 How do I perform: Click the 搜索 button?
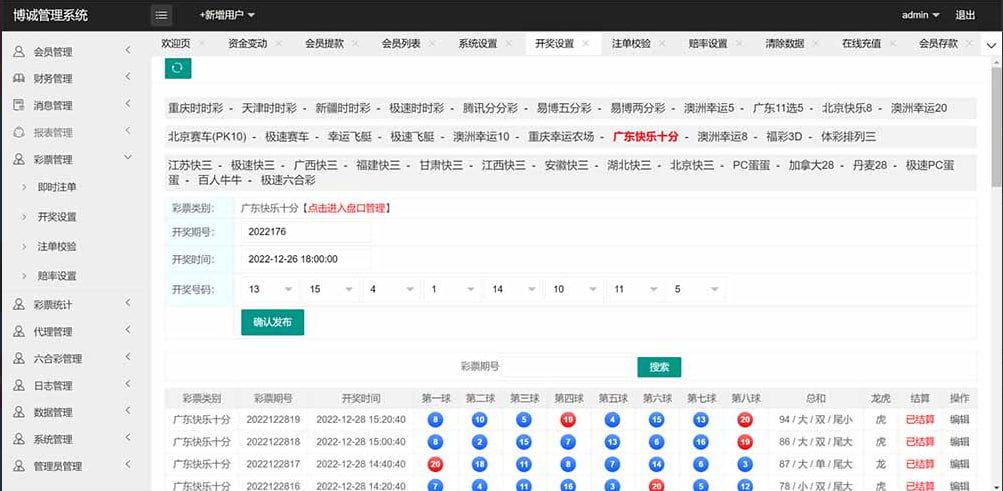[659, 367]
